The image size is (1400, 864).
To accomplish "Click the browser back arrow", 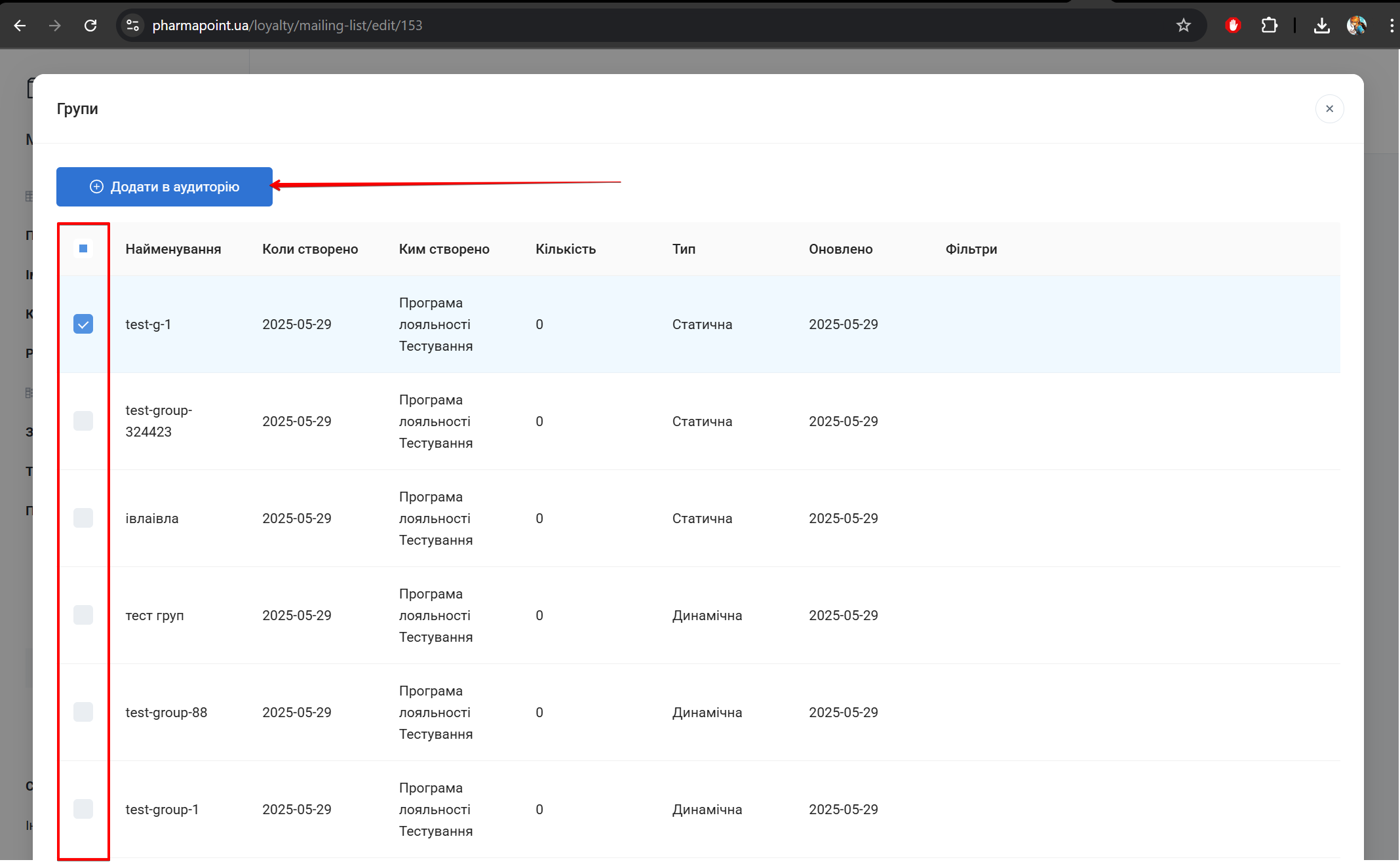I will tap(20, 26).
